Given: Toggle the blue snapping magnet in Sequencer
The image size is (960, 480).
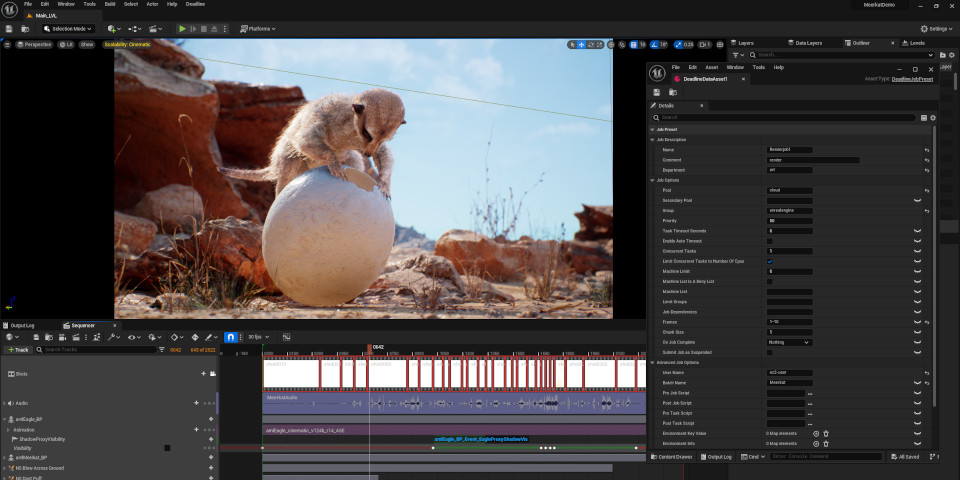Looking at the screenshot, I should (x=230, y=337).
